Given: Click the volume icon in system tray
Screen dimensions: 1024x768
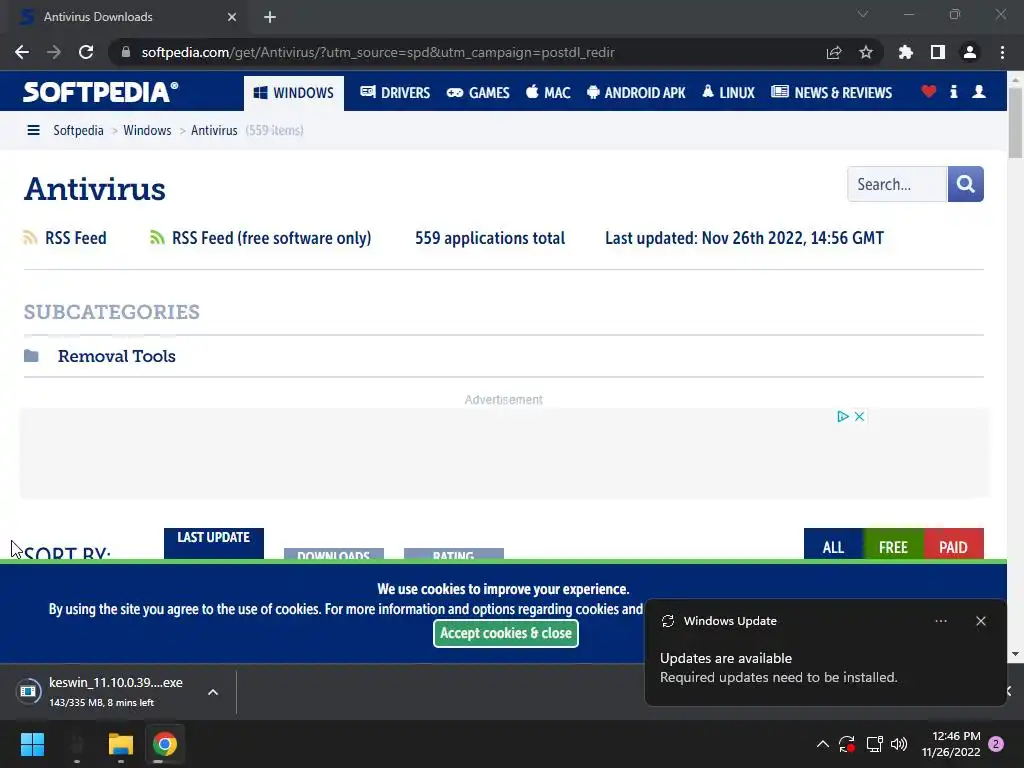Looking at the screenshot, I should pyautogui.click(x=899, y=744).
